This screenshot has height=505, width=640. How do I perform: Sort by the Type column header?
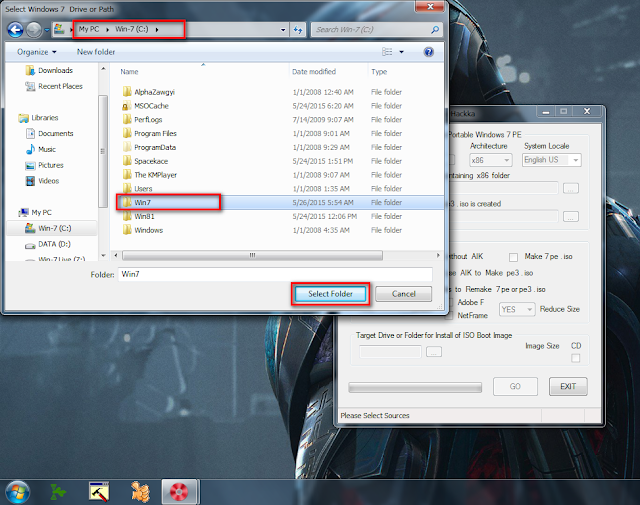(x=379, y=71)
